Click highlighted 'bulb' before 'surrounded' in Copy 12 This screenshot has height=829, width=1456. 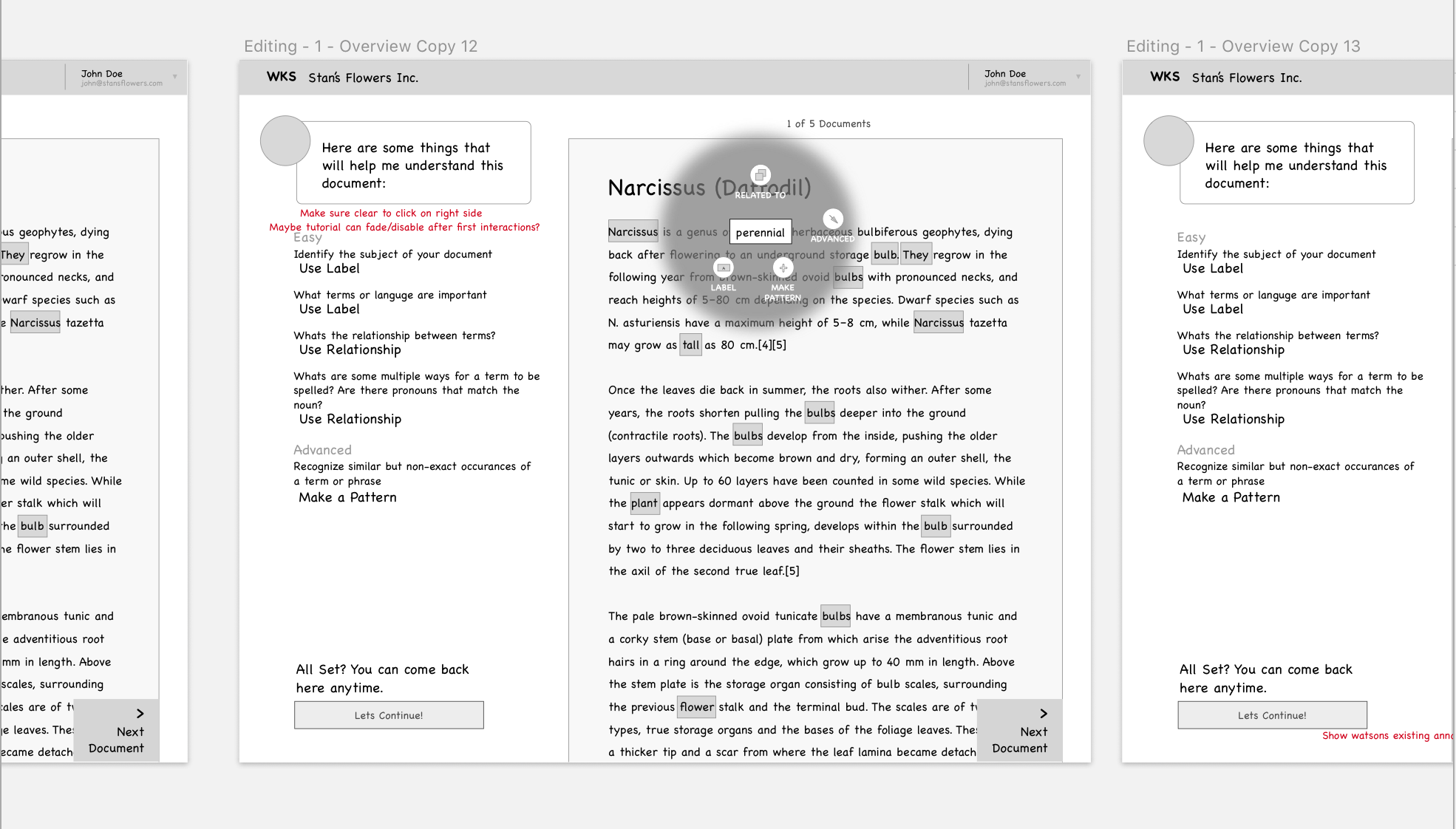[935, 526]
